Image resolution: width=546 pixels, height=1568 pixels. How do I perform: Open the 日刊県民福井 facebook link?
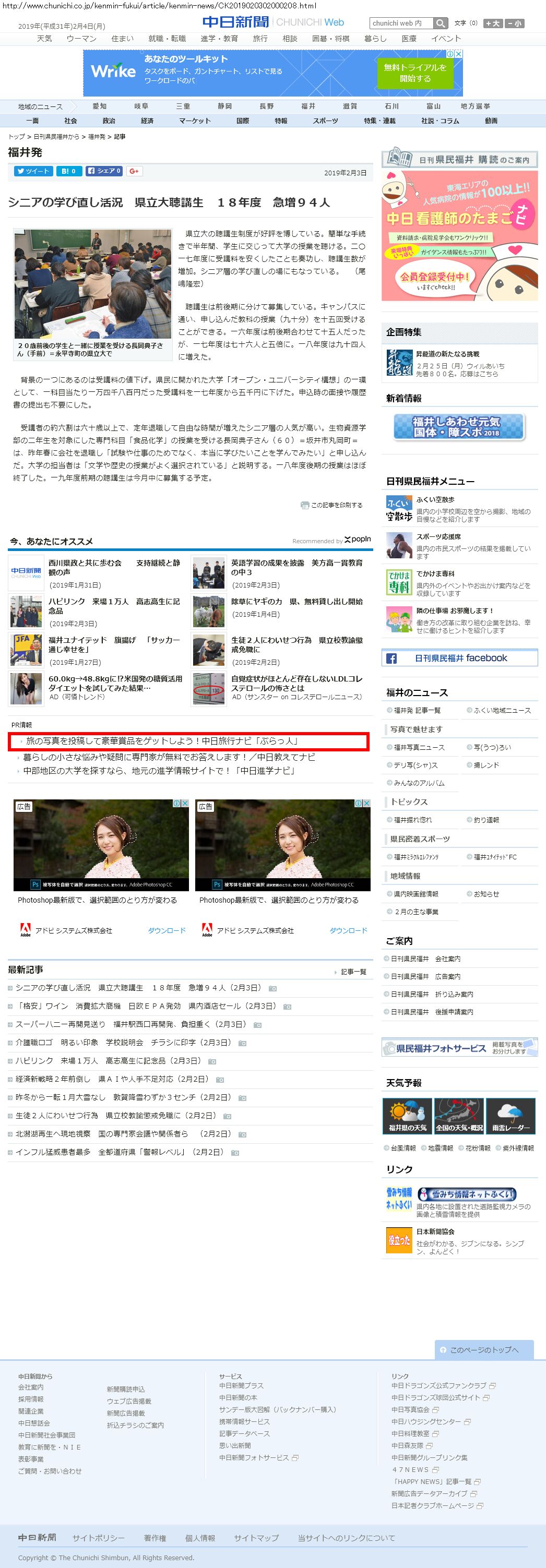coord(459,658)
